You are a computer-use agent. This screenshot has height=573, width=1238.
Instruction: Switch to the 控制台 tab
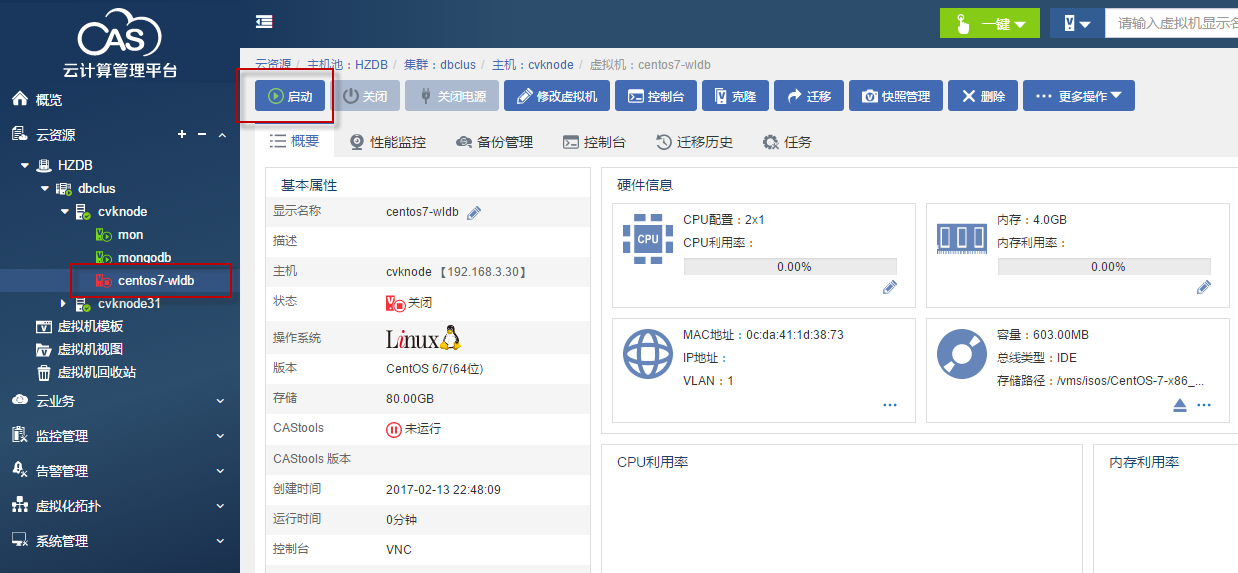(595, 142)
